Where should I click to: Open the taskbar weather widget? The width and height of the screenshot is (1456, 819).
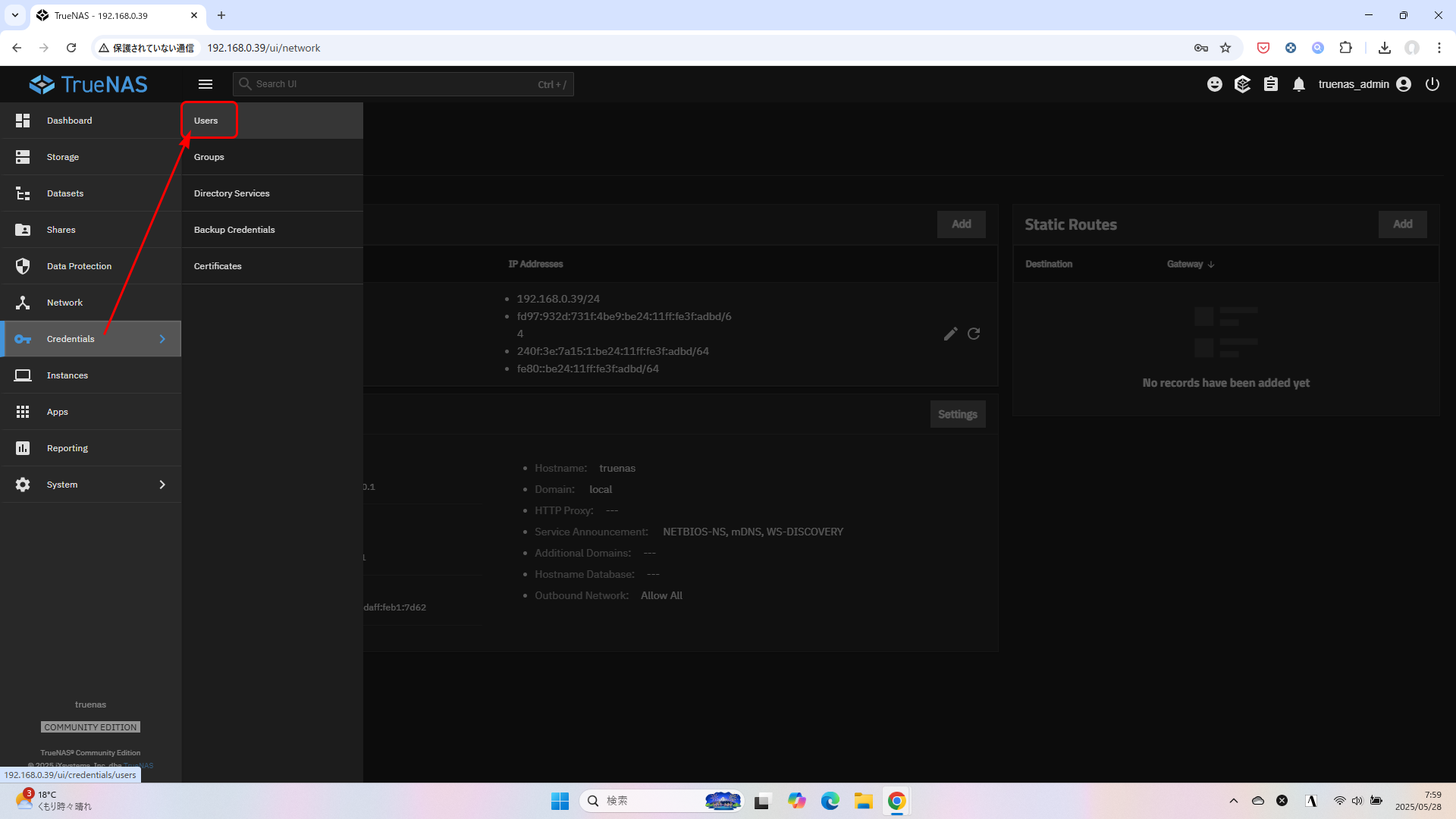(53, 801)
